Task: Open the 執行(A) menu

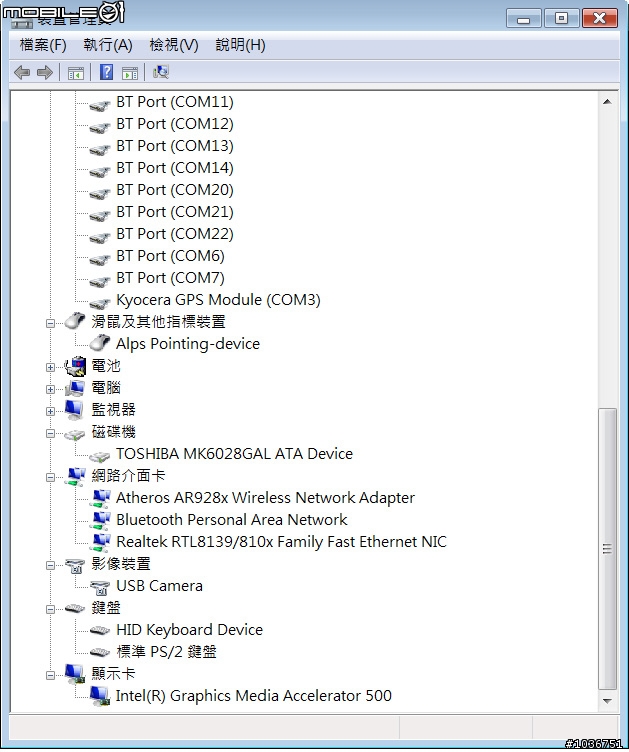Action: click(x=108, y=45)
